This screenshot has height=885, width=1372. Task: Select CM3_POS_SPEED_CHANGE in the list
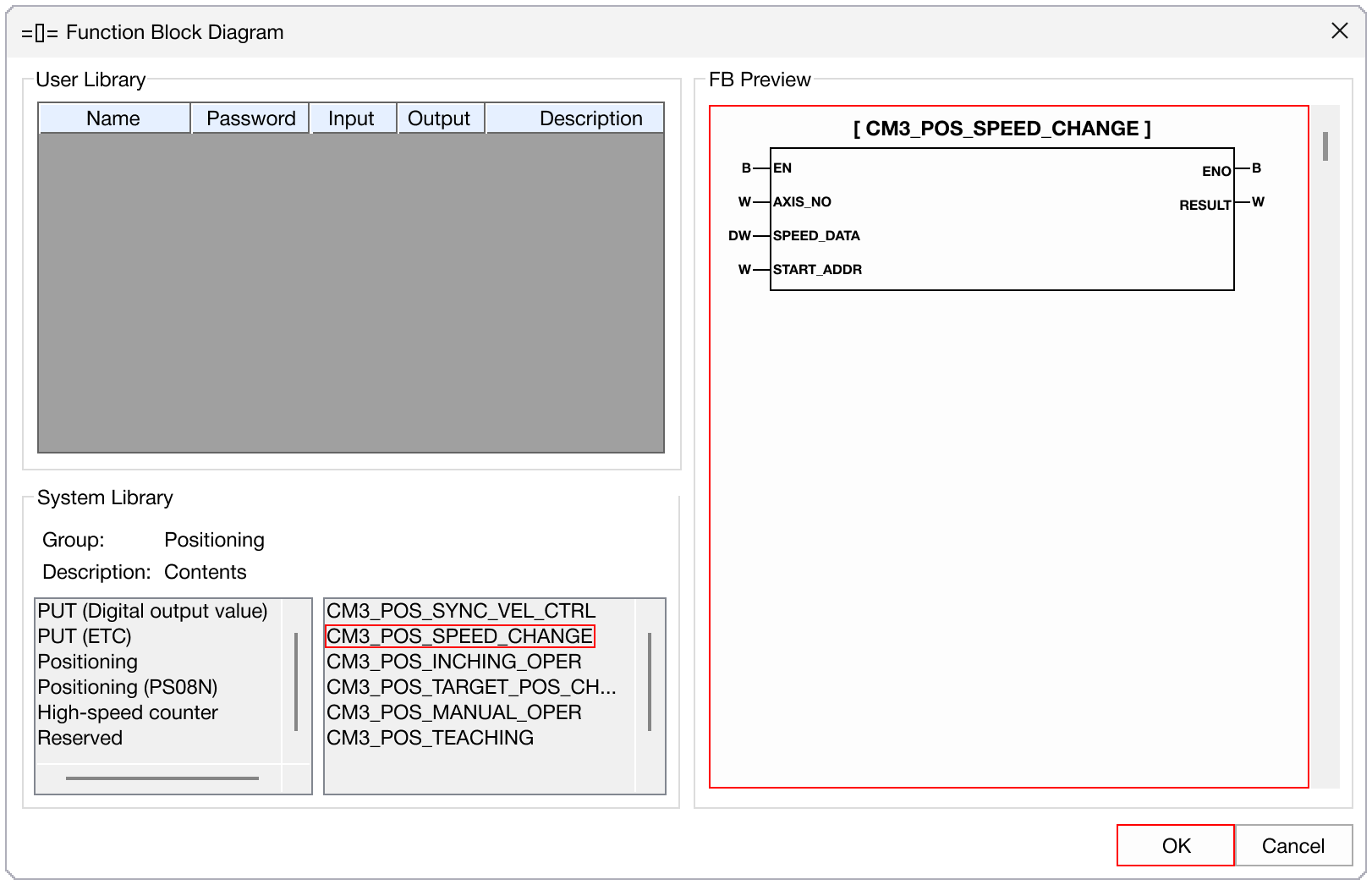click(460, 636)
